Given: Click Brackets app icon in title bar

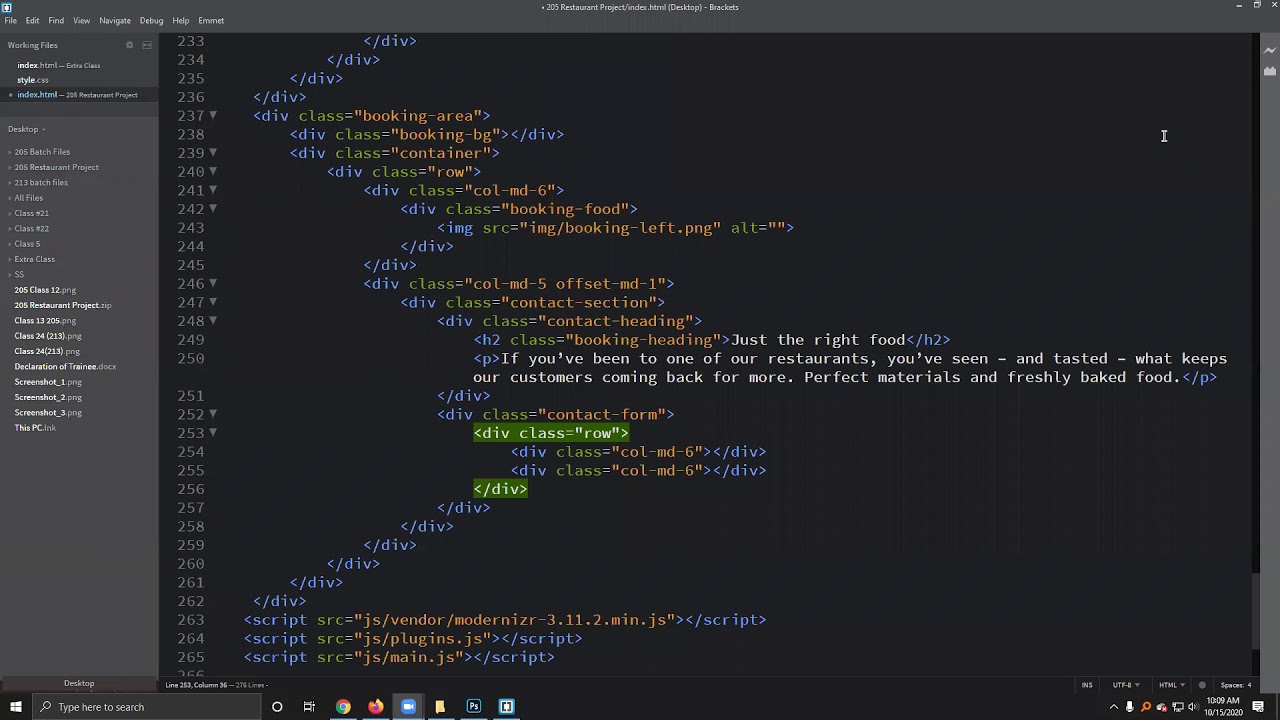Looking at the screenshot, I should tap(8, 7).
